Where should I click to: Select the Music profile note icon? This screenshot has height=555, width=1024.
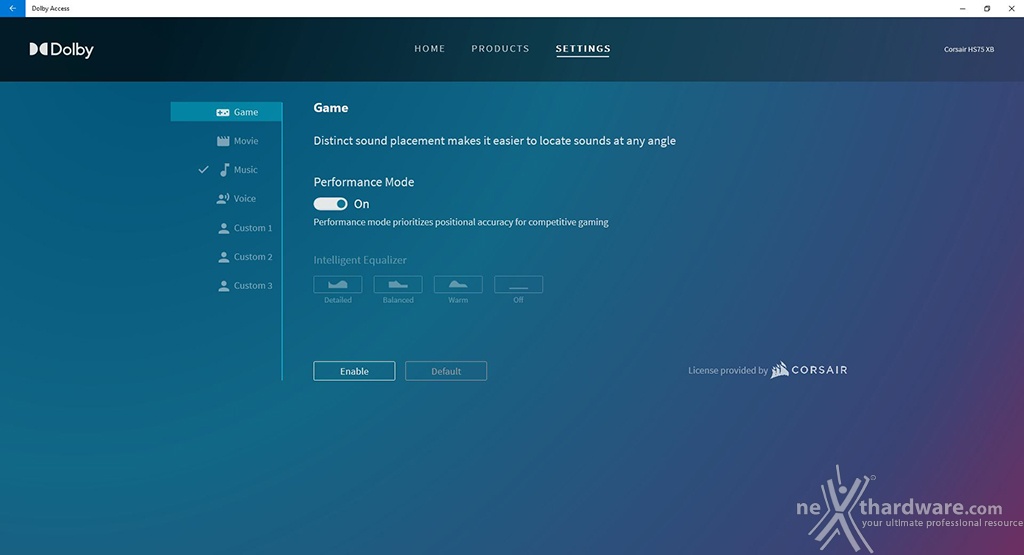point(224,170)
